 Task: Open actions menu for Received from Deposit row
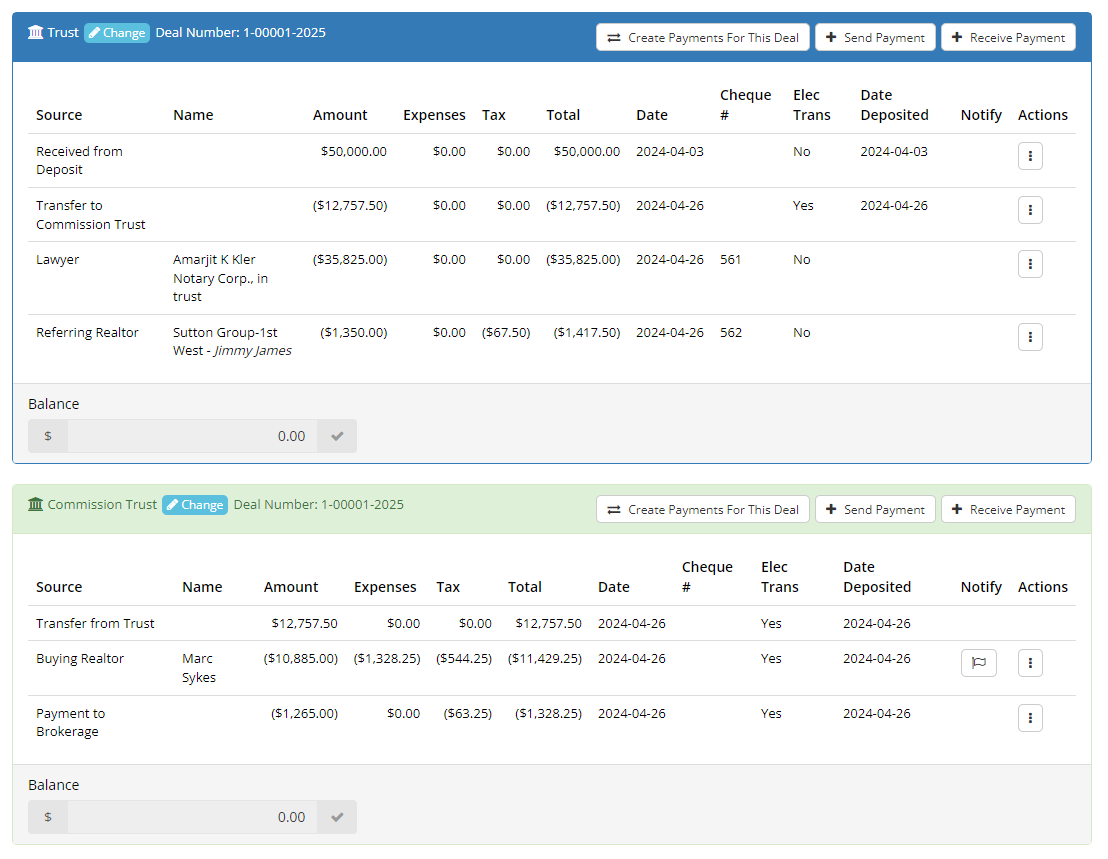coord(1030,156)
